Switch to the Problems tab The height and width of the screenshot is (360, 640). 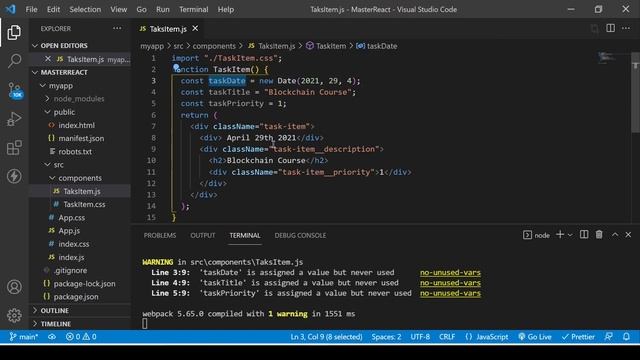pyautogui.click(x=160, y=236)
